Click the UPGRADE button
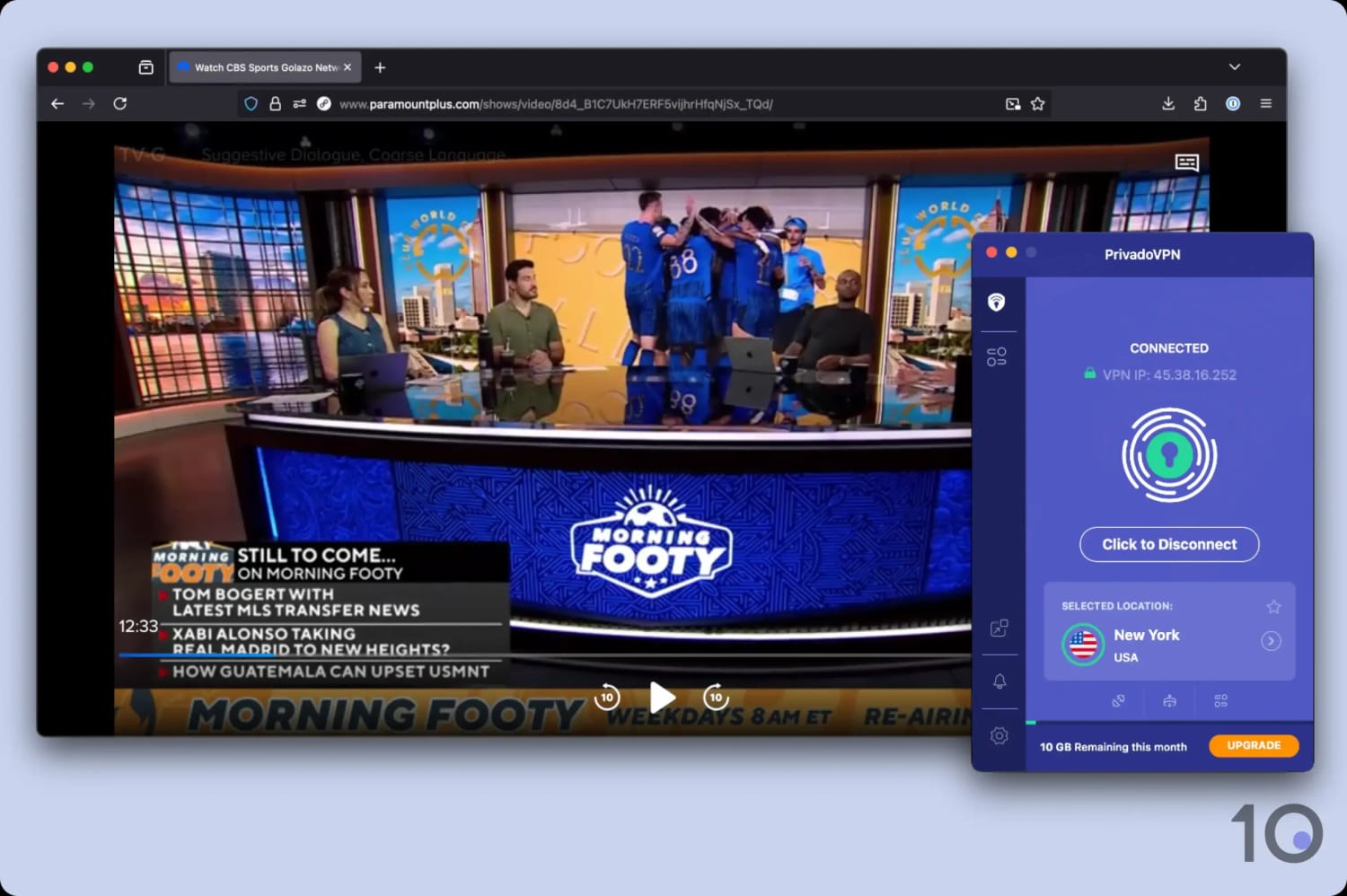The image size is (1347, 896). tap(1254, 746)
